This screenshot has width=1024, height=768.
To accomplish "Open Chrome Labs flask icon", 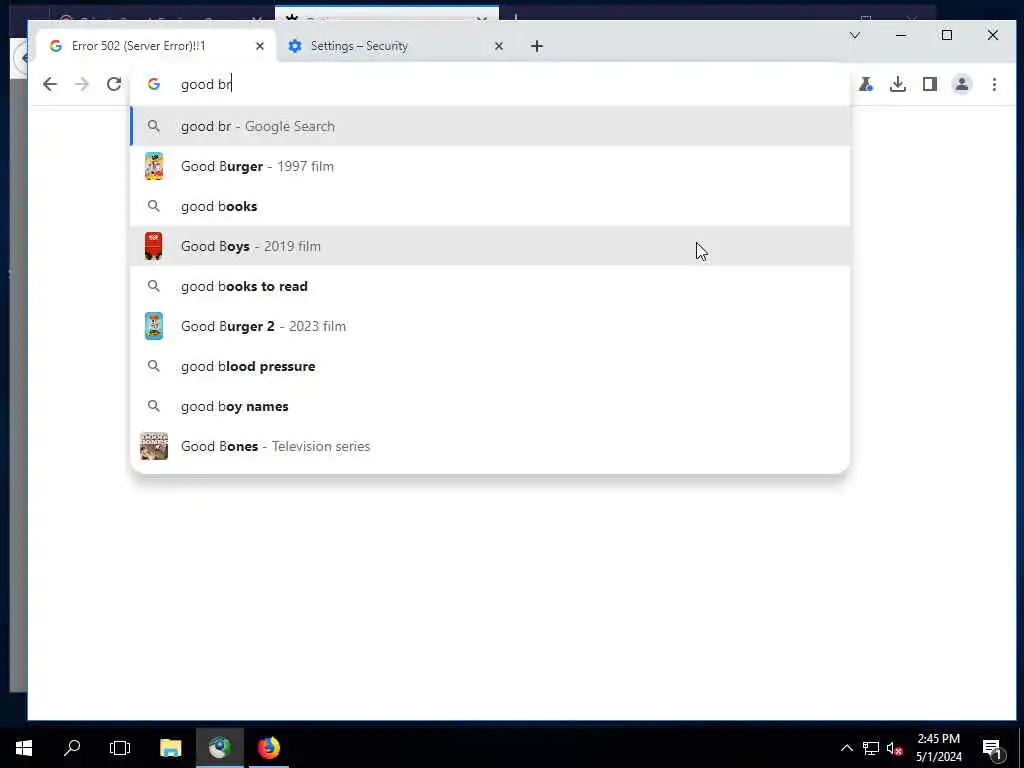I will pos(866,84).
